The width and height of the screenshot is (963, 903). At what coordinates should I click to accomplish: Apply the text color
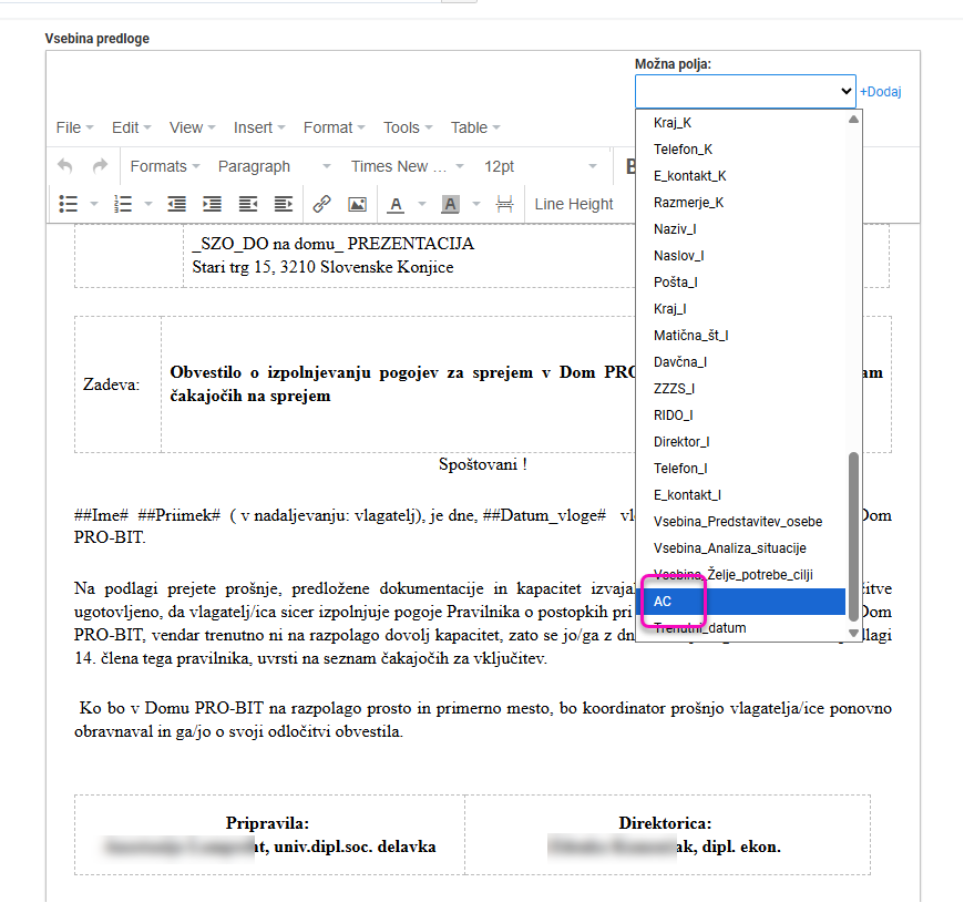click(x=396, y=204)
